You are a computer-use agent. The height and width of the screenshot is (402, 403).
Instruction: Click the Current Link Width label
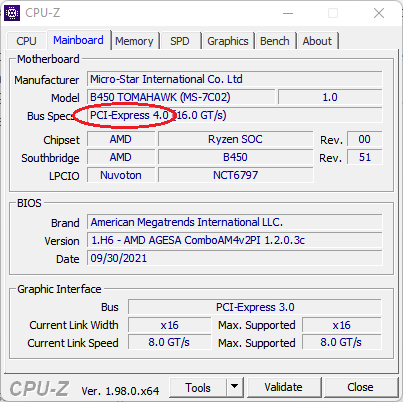pyautogui.click(x=74, y=325)
